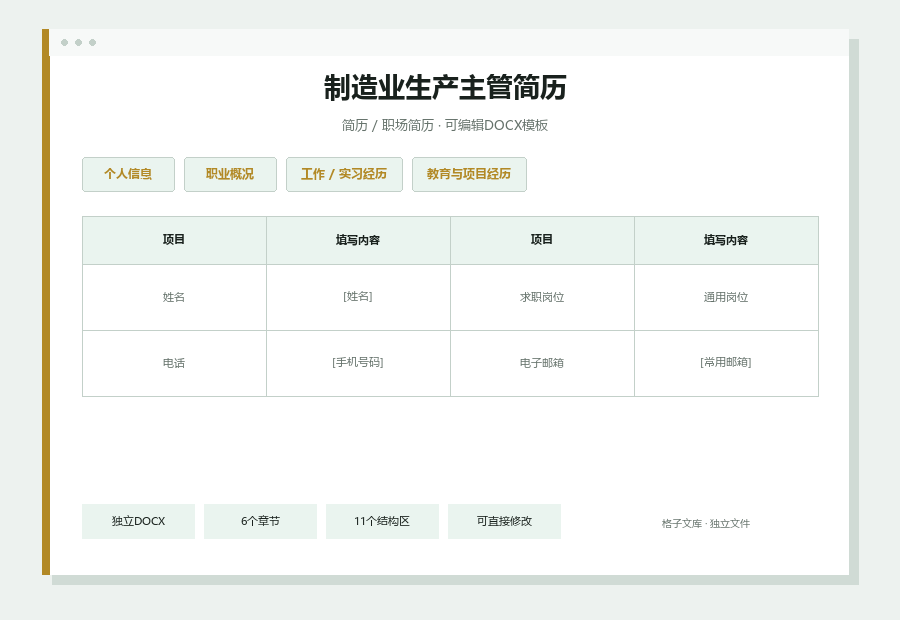
Task: Click the 6个章节 tag
Action: [x=261, y=521]
